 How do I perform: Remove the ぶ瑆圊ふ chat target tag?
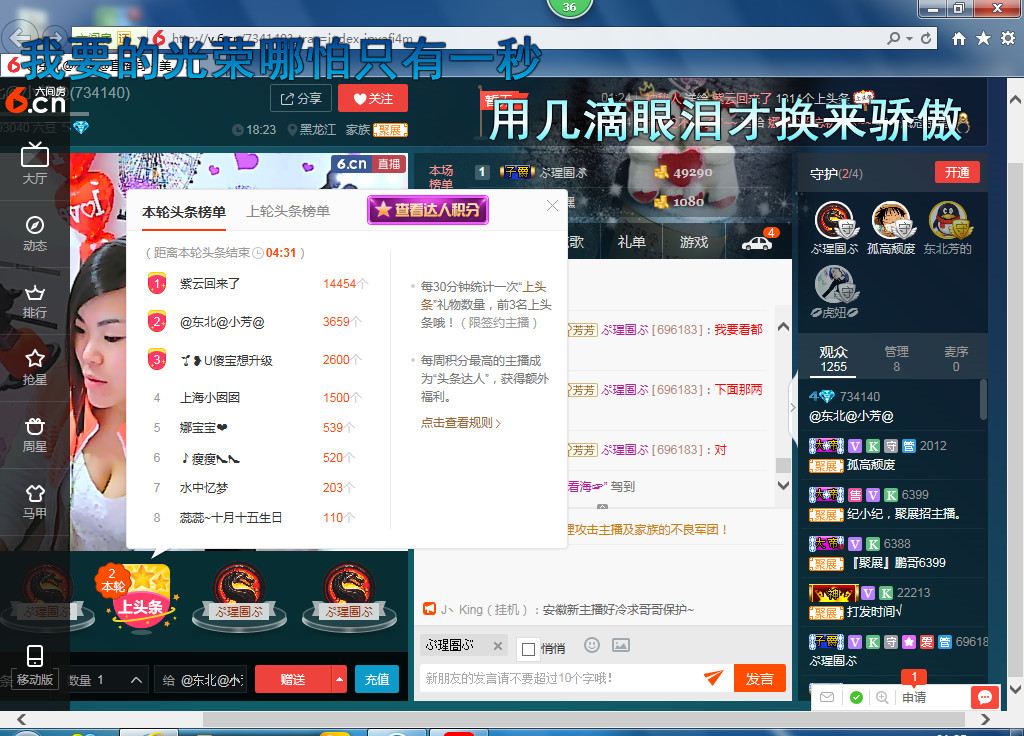(x=498, y=646)
